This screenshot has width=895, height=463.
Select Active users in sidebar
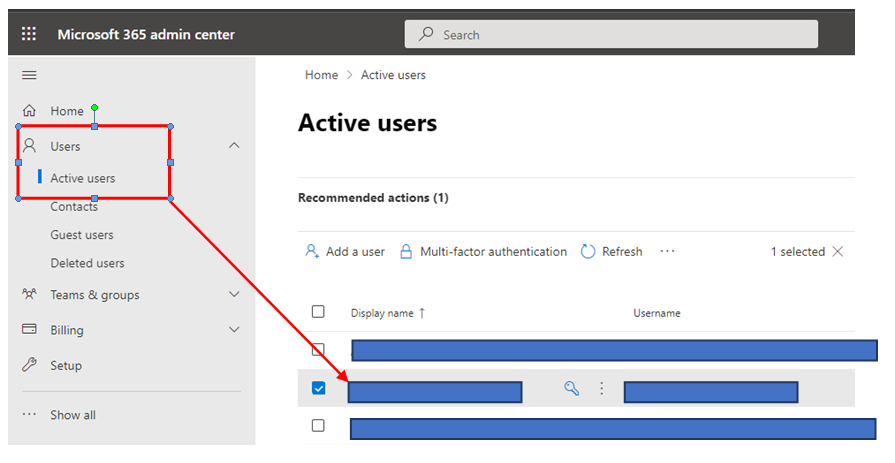click(83, 178)
